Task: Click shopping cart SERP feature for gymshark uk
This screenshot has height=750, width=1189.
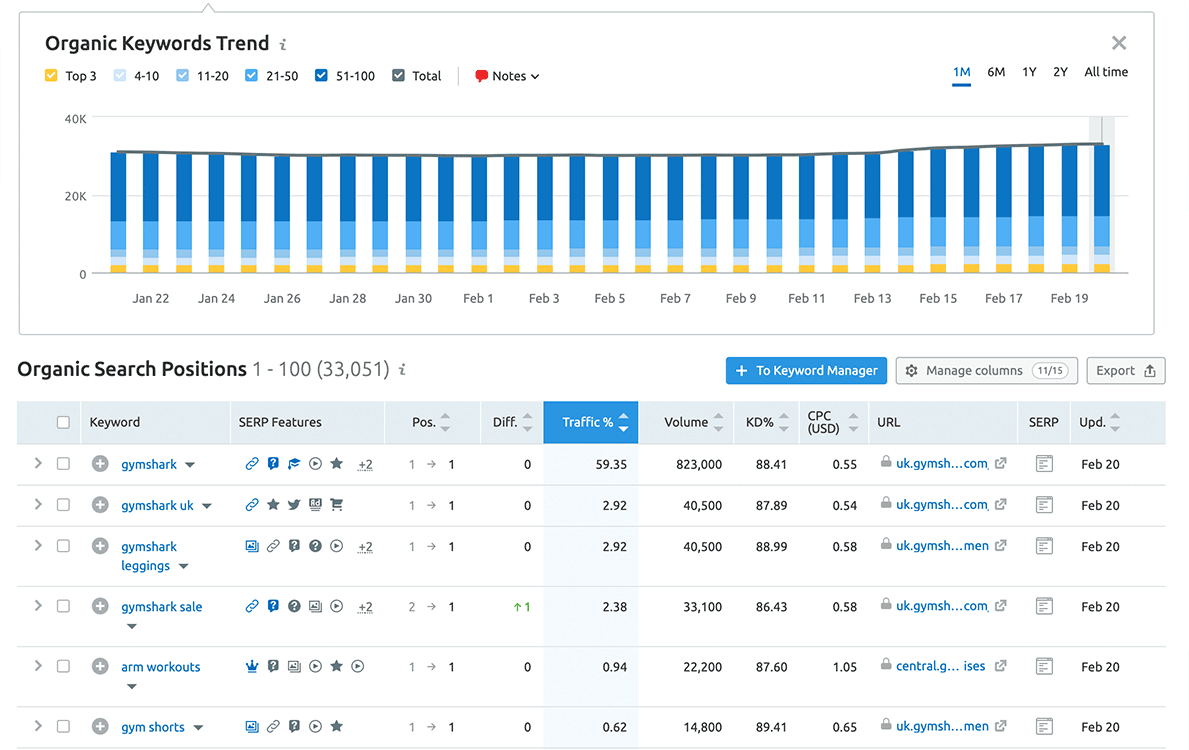Action: click(337, 504)
